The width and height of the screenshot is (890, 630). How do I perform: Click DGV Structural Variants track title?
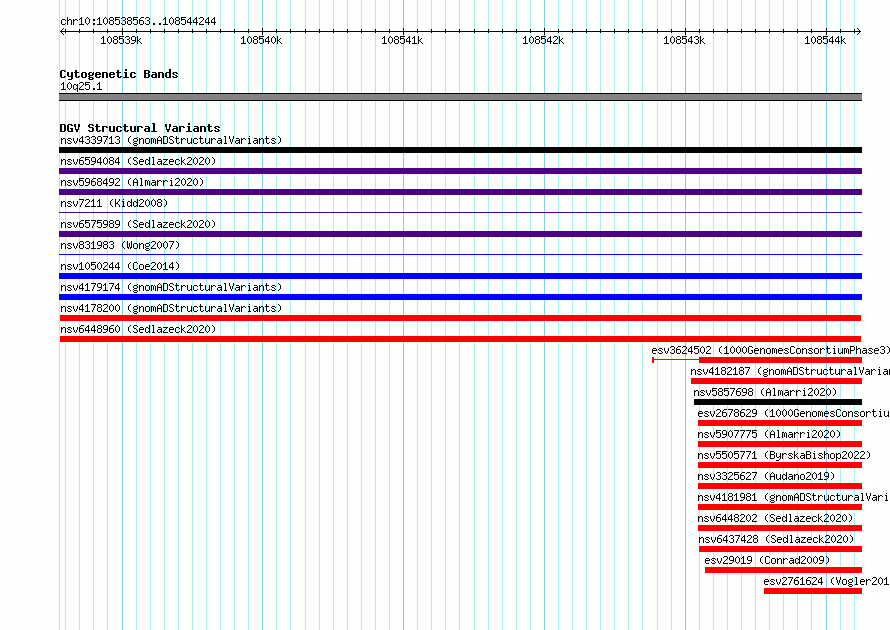tap(140, 128)
